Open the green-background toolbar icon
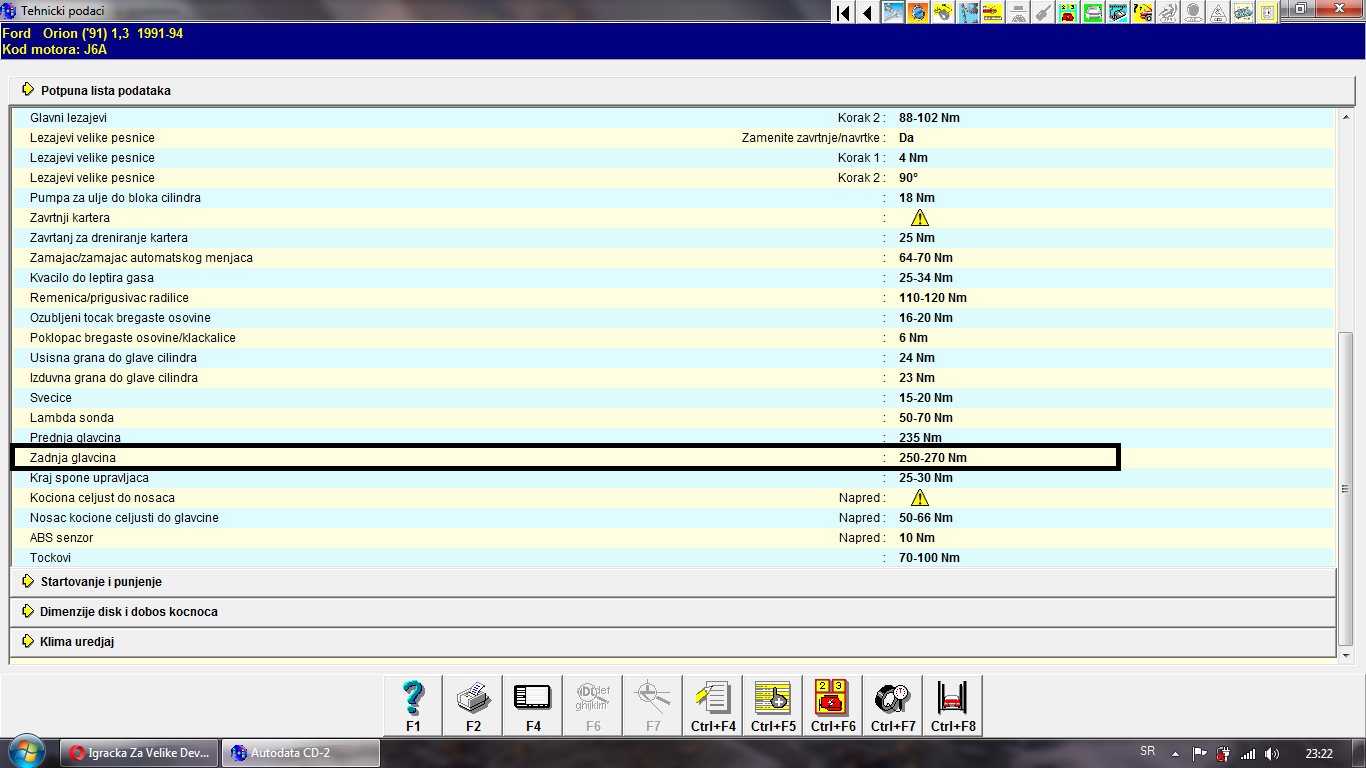1366x768 pixels. pos(1093,12)
